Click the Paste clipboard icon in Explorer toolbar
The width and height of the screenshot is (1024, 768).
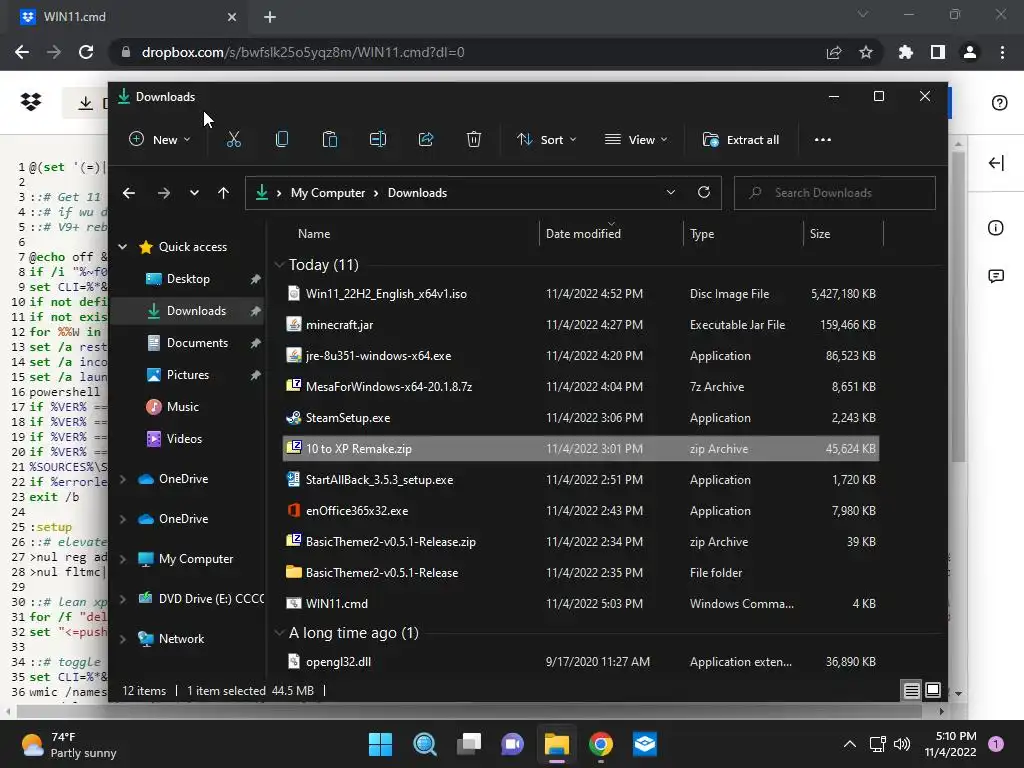click(330, 139)
